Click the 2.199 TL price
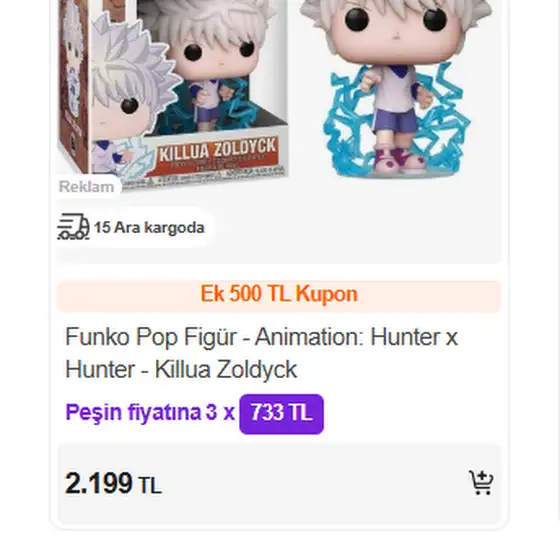 tap(113, 484)
